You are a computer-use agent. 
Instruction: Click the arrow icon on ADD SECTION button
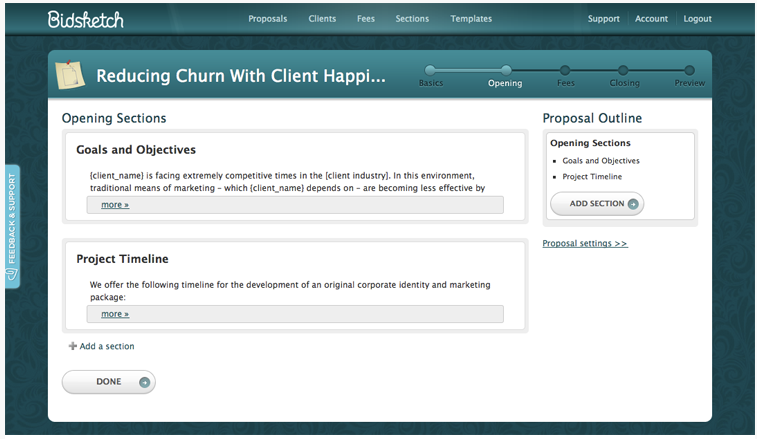pos(632,204)
